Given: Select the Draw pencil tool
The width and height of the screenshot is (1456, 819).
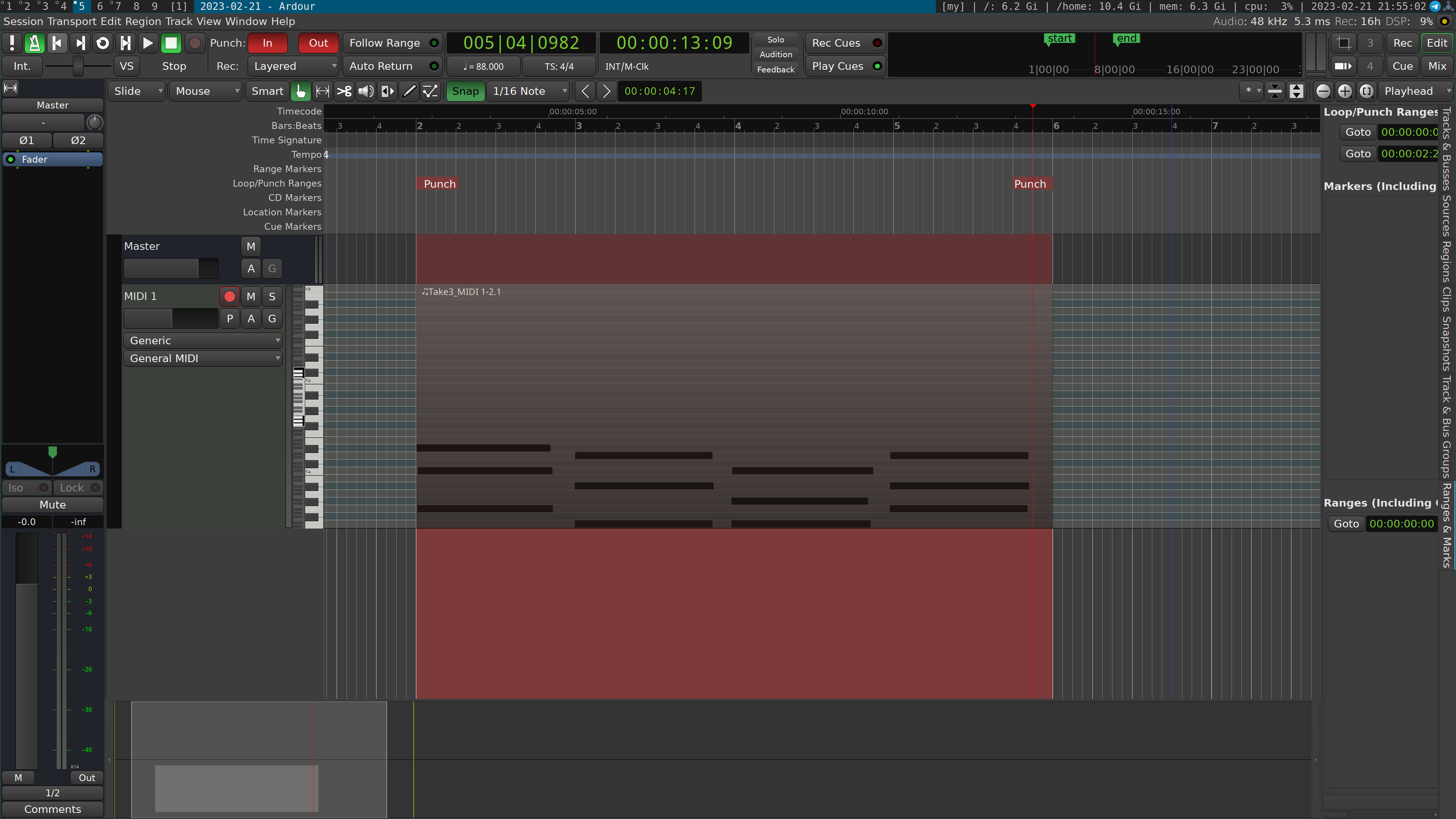Looking at the screenshot, I should coord(409,91).
